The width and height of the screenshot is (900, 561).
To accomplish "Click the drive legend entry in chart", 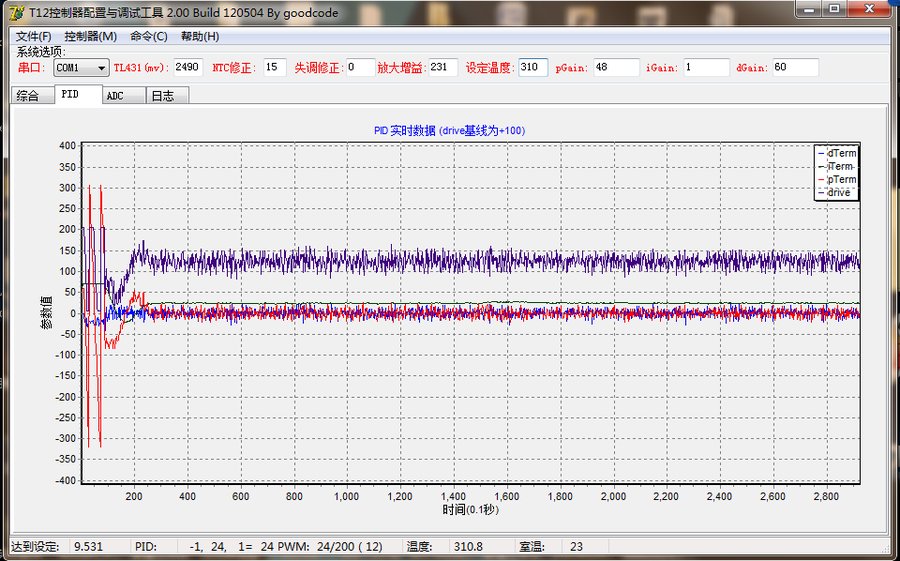I will (x=835, y=192).
